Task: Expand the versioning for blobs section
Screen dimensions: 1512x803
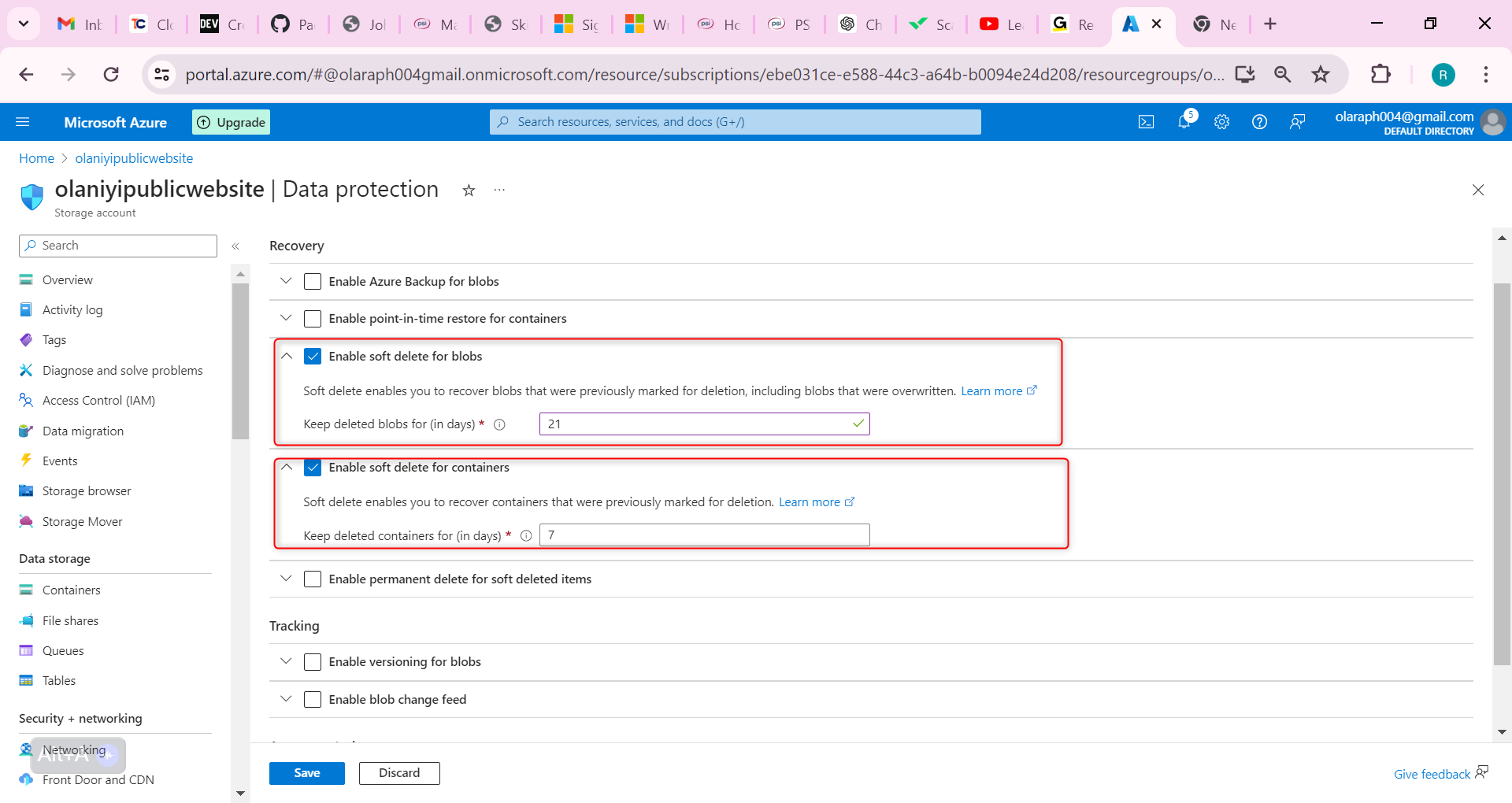Action: click(287, 661)
